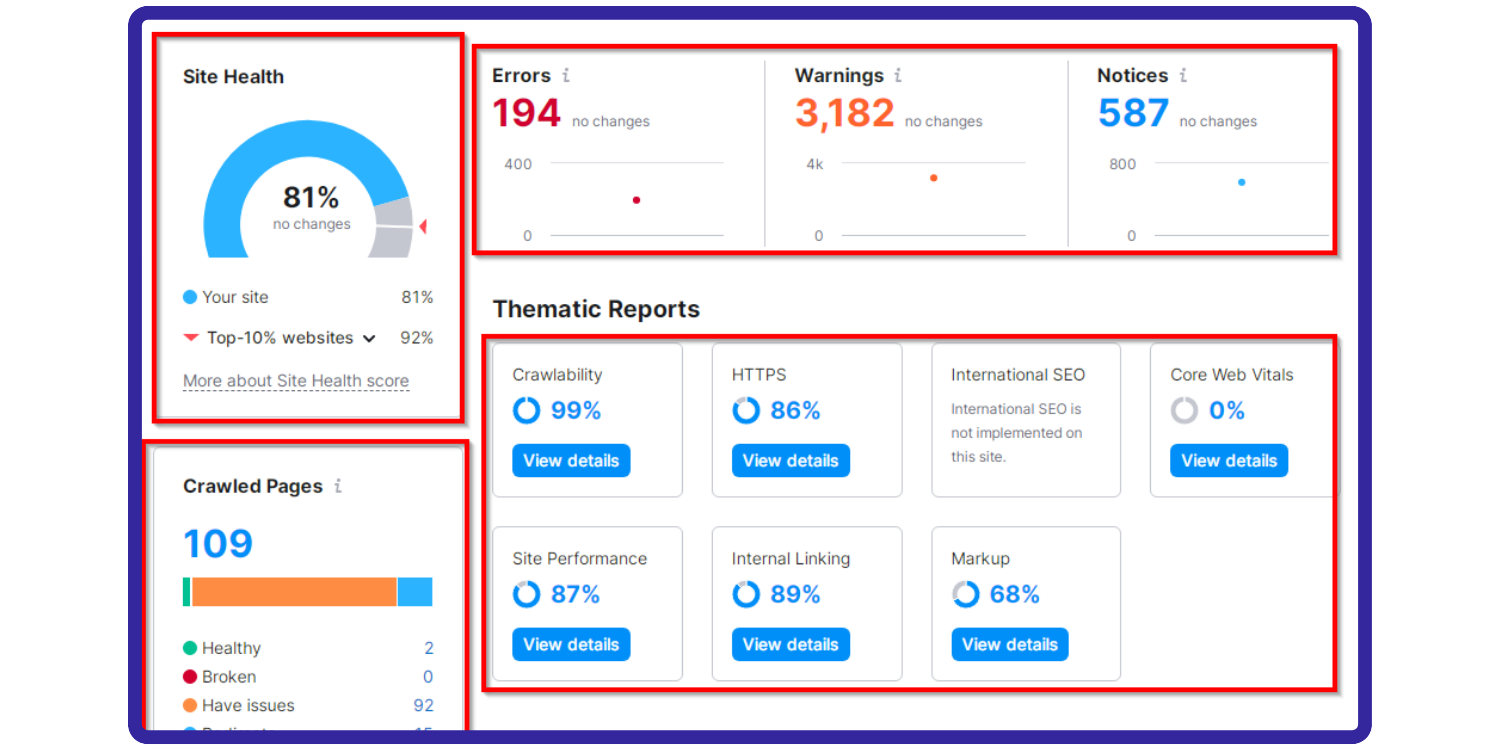This screenshot has width=1500, height=750.
Task: Click the Healthy pages count 2
Action: (429, 648)
